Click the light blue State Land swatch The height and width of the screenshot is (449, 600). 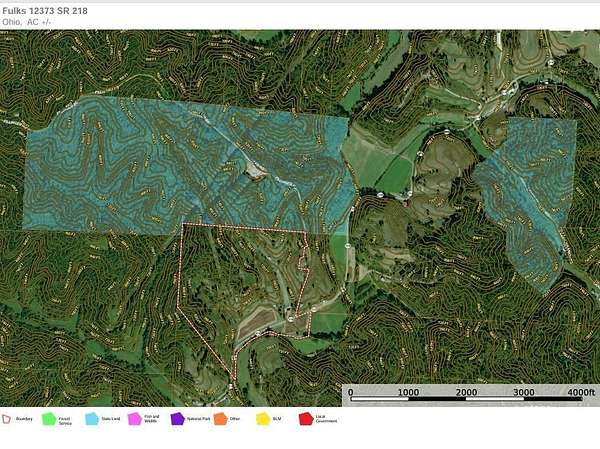tap(91, 420)
